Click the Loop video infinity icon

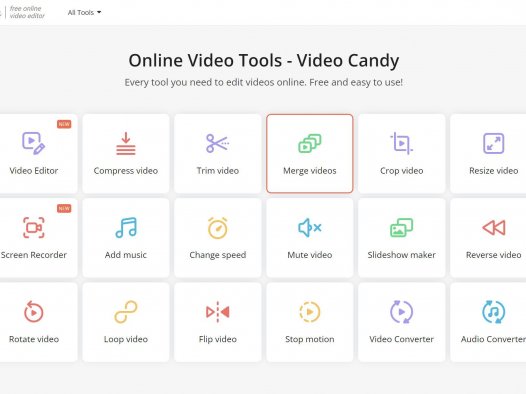click(126, 312)
